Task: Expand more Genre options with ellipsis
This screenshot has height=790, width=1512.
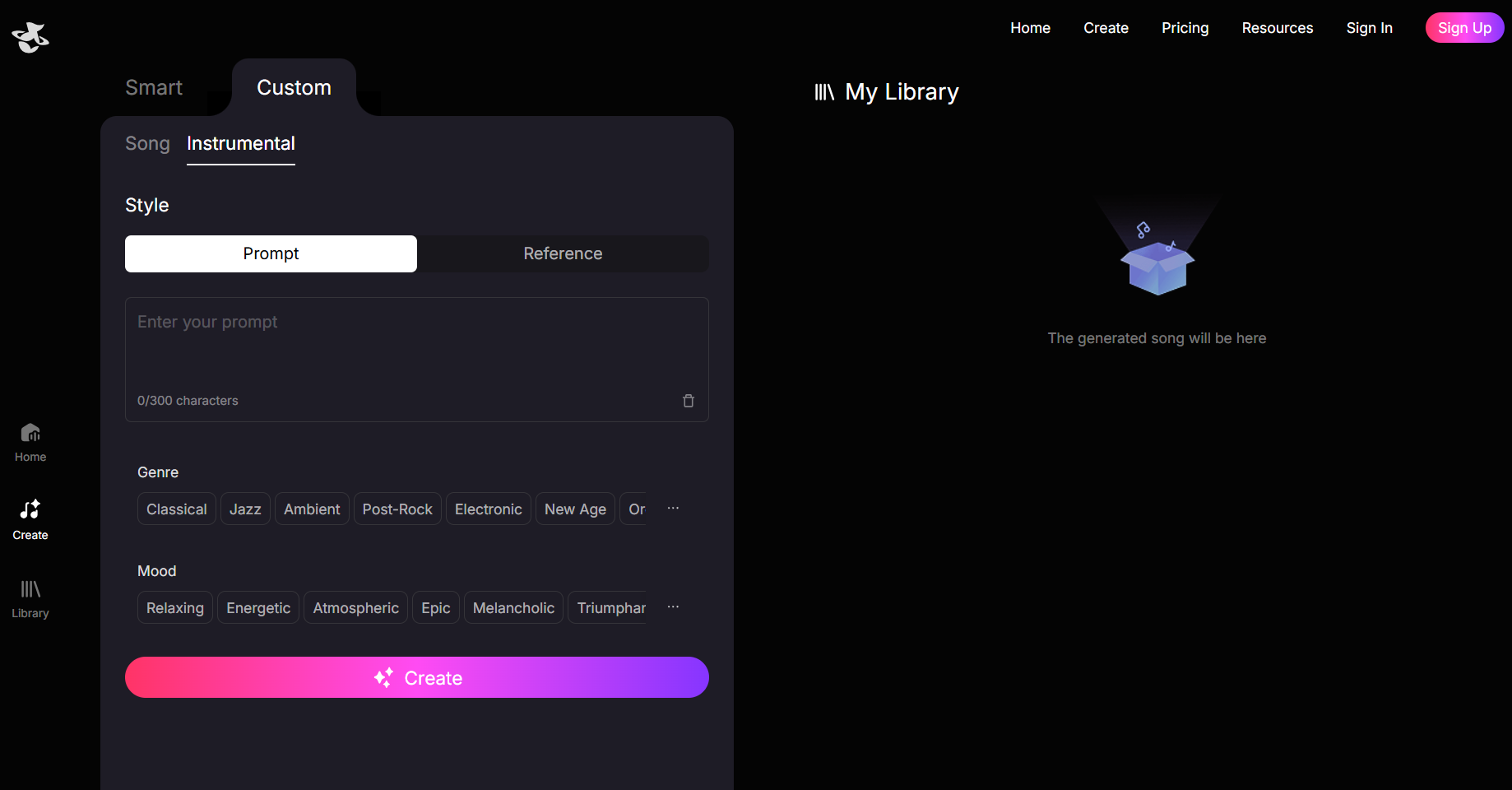Action: tap(673, 509)
